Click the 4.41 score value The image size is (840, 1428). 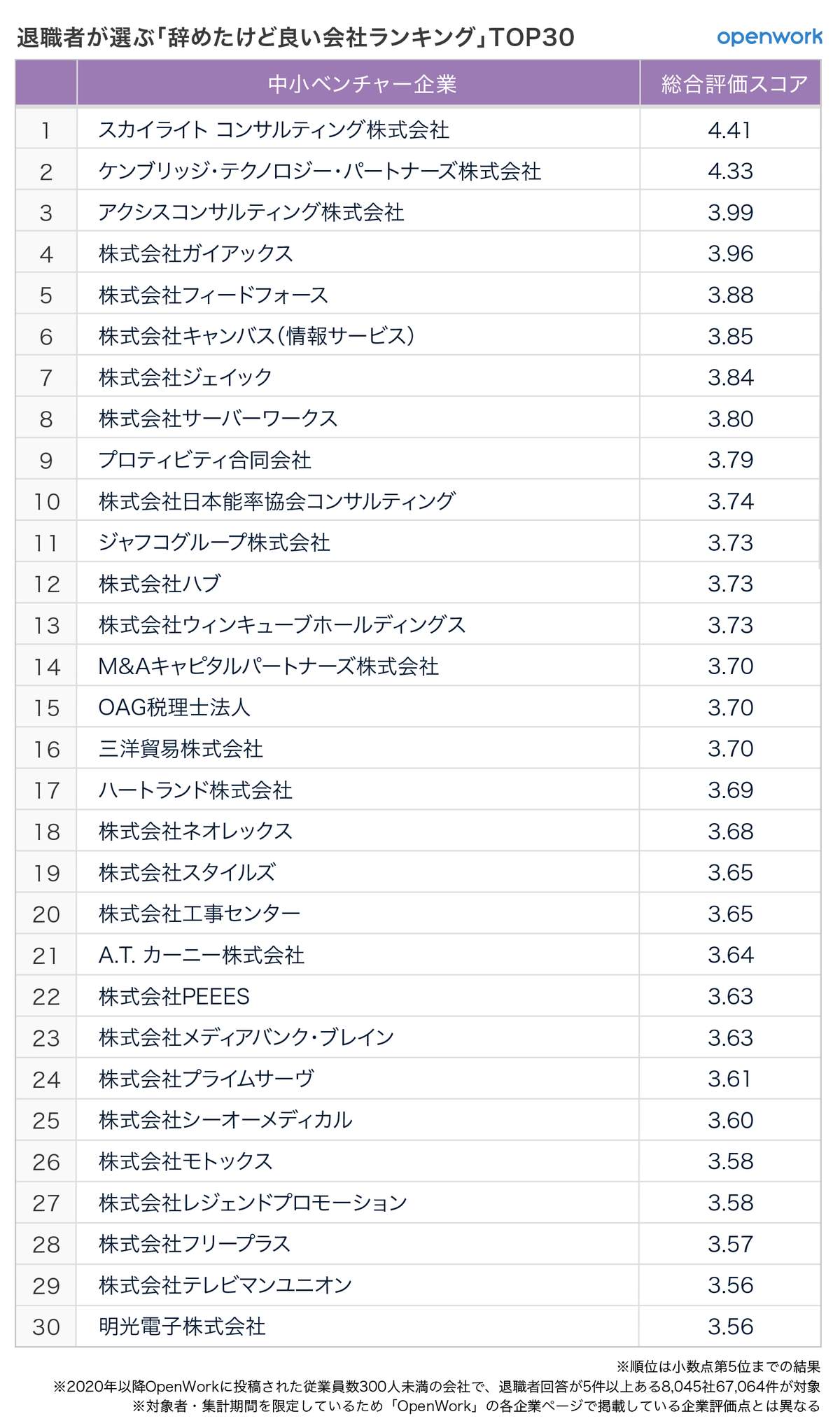click(729, 129)
